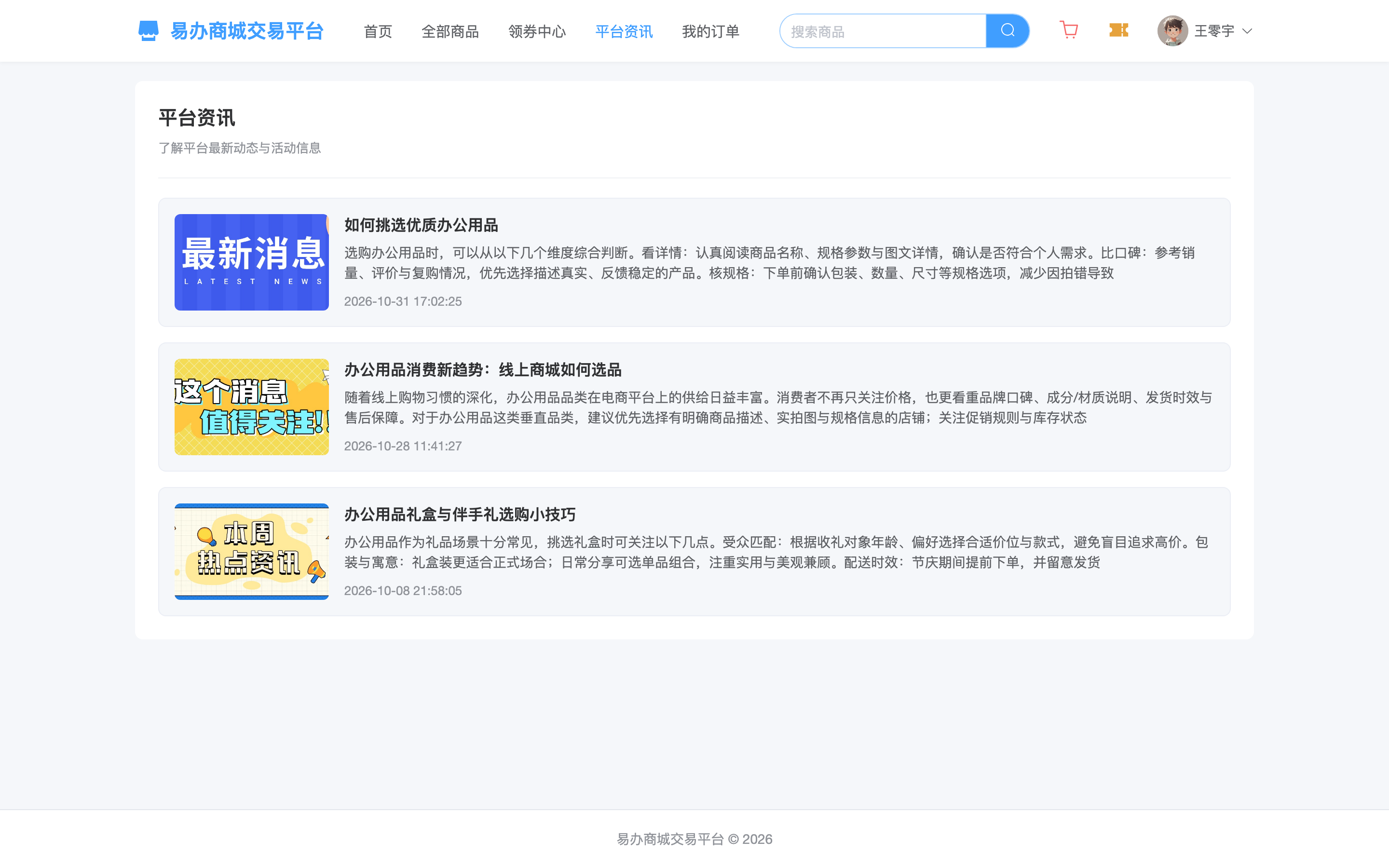The width and height of the screenshot is (1389, 868).
Task: Click subtitle 了解平台最新动态与活动信息
Action: coord(239,148)
